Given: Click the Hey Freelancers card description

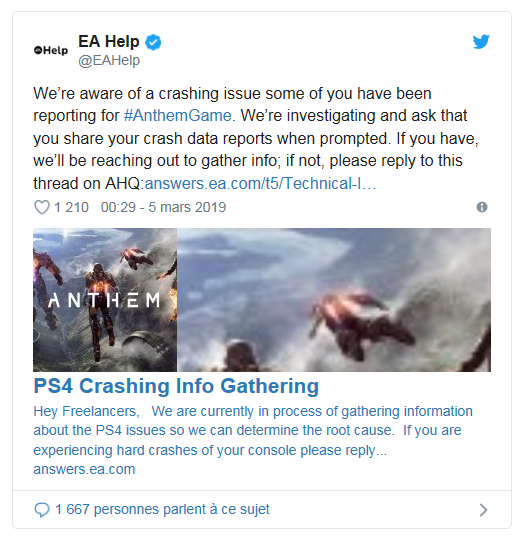Looking at the screenshot, I should (x=253, y=430).
